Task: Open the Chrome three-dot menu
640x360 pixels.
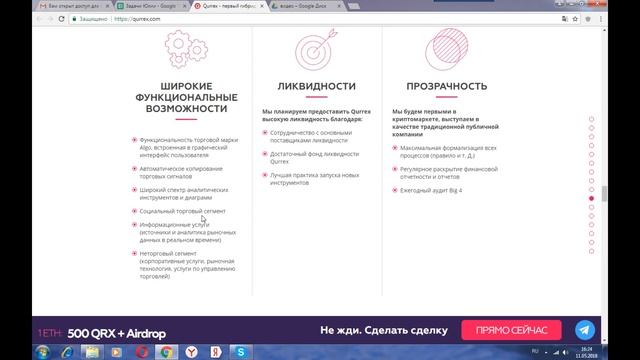Action: pos(600,19)
